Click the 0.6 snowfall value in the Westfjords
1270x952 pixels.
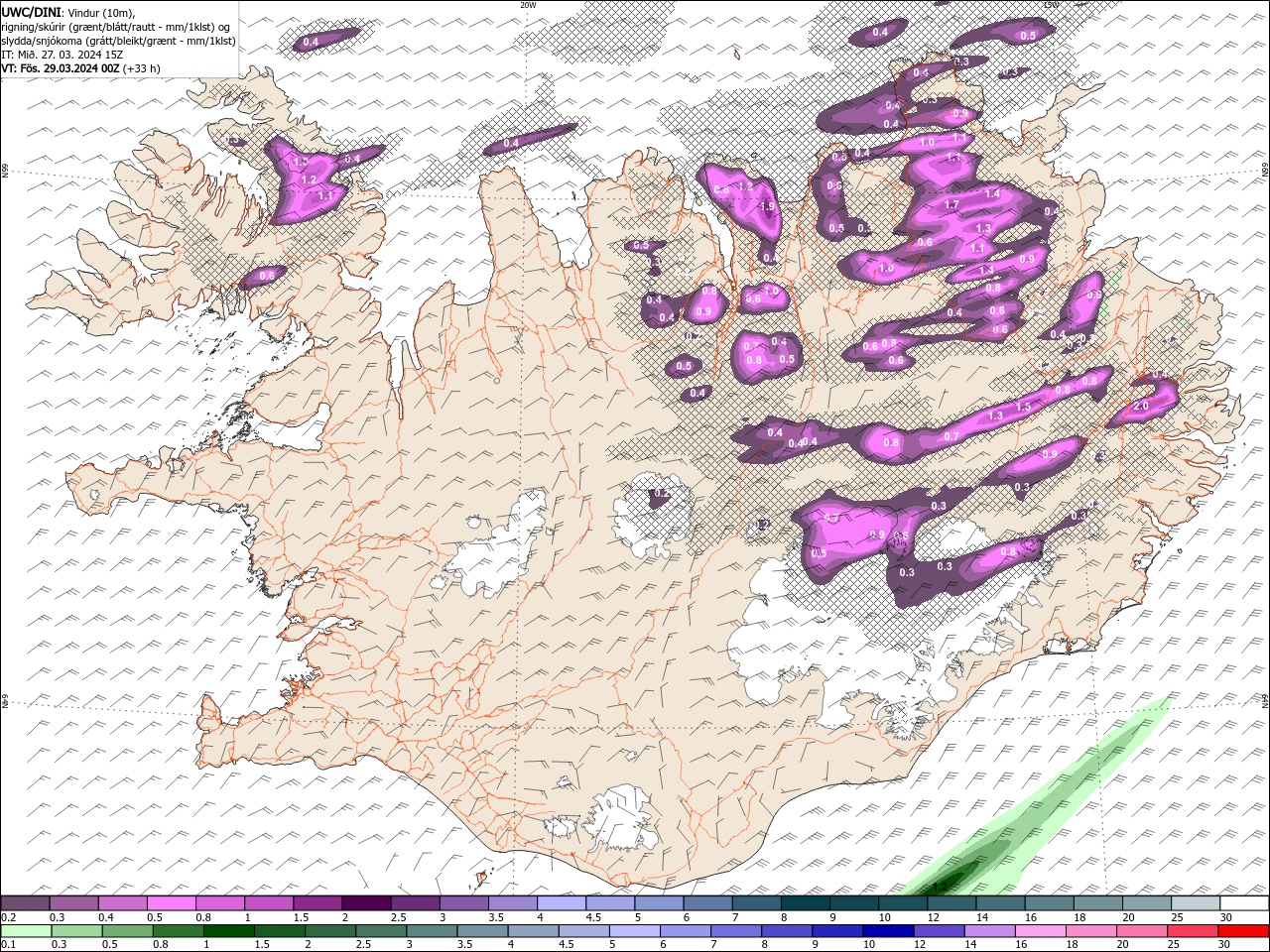click(266, 276)
